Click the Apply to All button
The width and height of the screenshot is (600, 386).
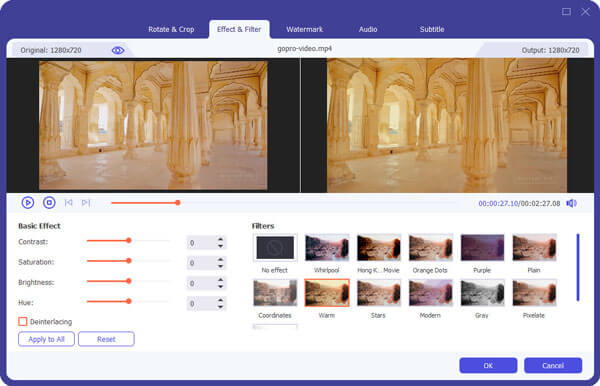coord(46,339)
